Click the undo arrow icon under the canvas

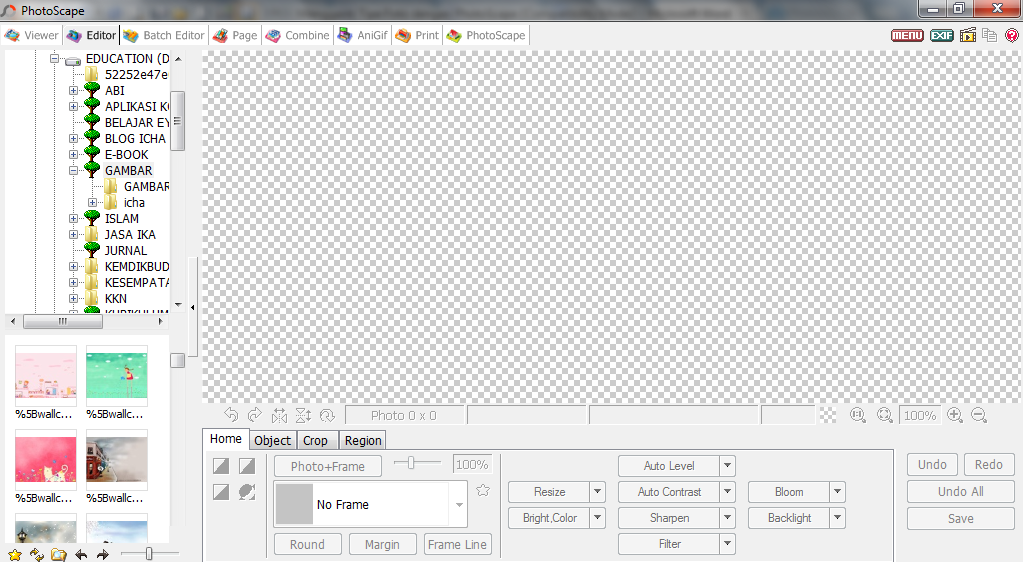pyautogui.click(x=231, y=414)
